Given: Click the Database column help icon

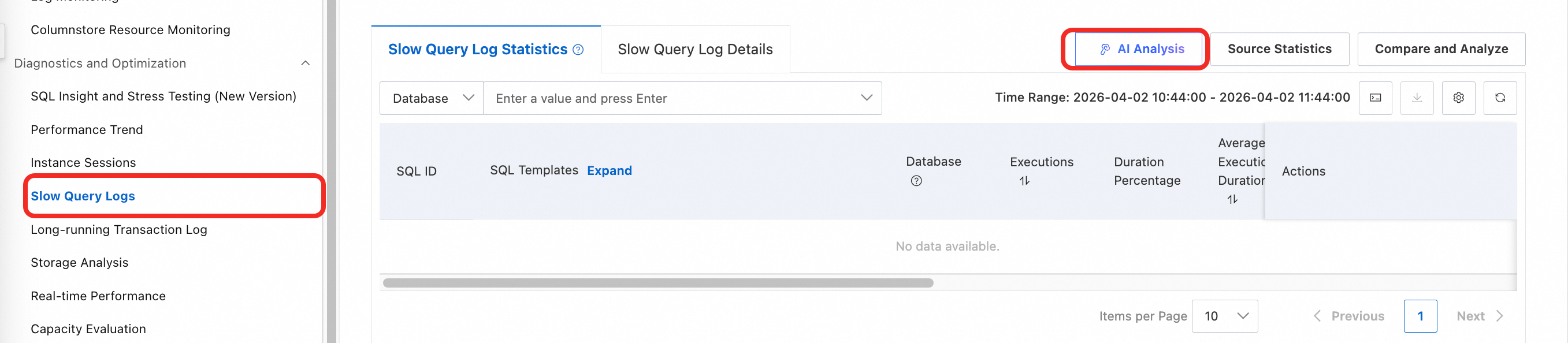Looking at the screenshot, I should point(916,181).
